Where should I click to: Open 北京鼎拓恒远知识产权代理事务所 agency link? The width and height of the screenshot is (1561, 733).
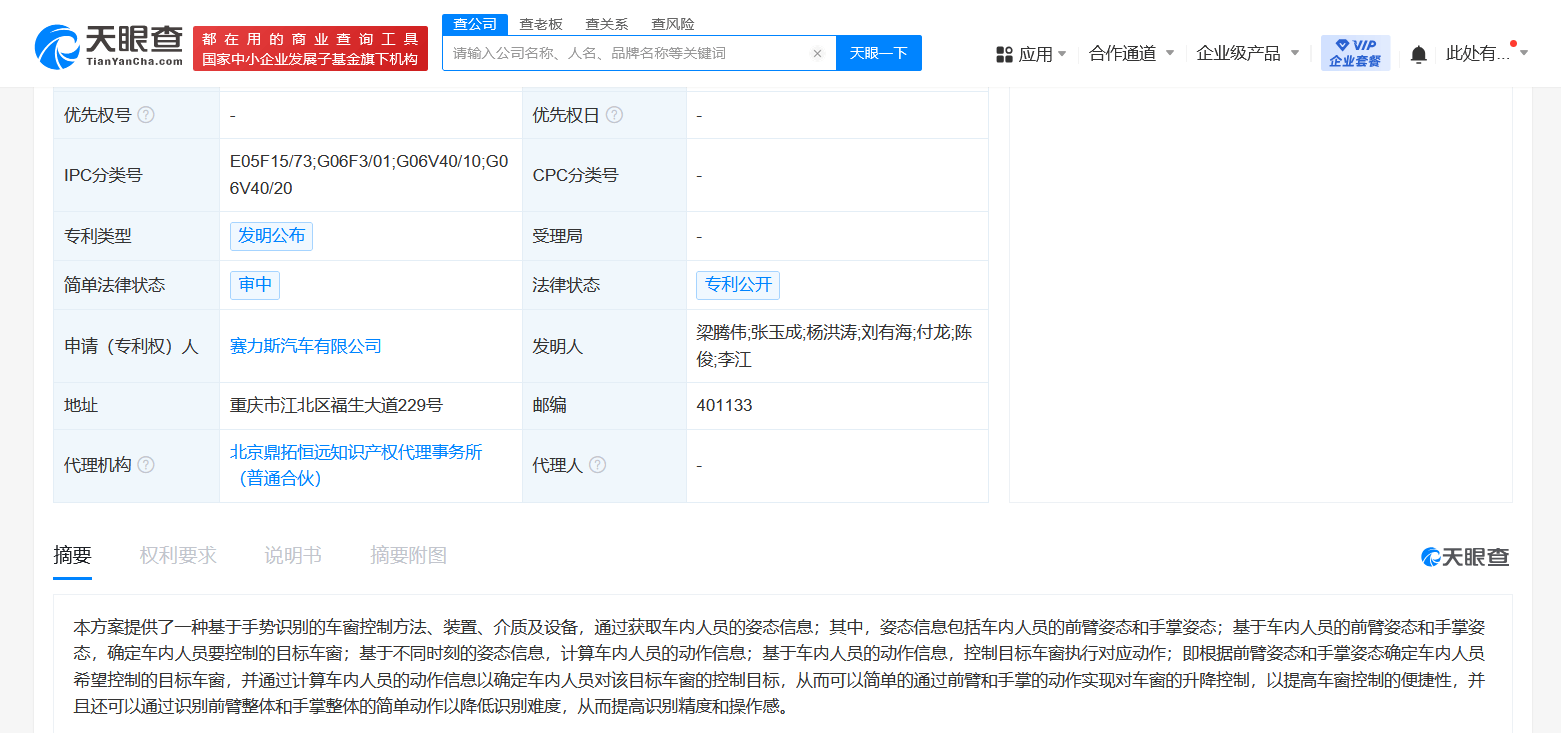click(x=356, y=465)
